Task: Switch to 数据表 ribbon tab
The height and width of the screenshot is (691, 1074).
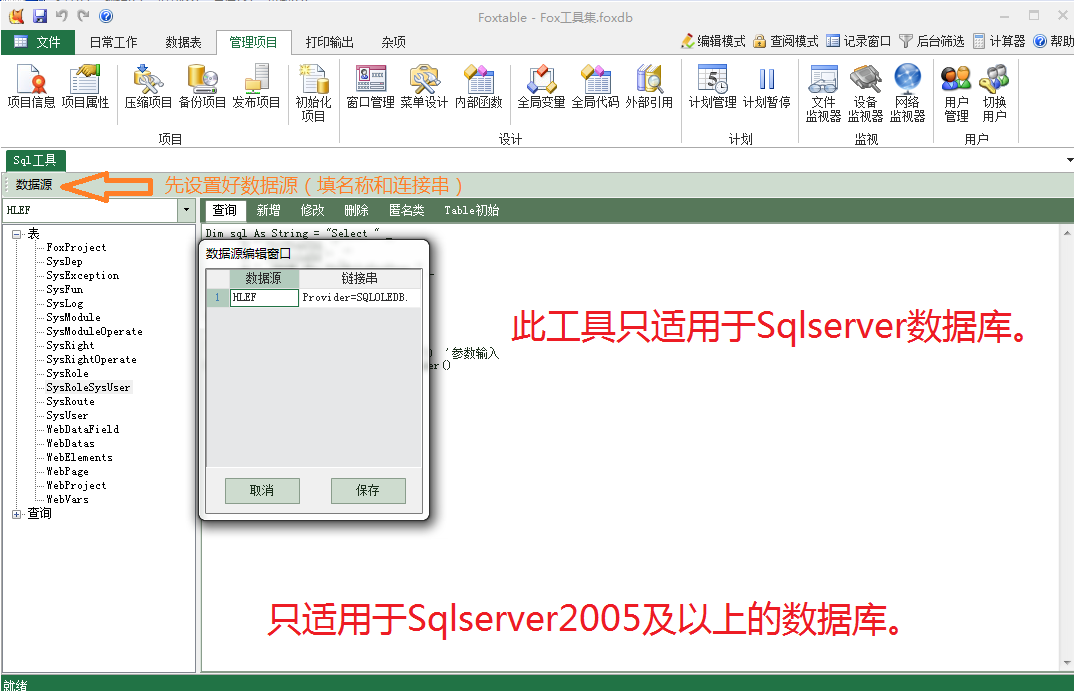Action: [x=184, y=42]
